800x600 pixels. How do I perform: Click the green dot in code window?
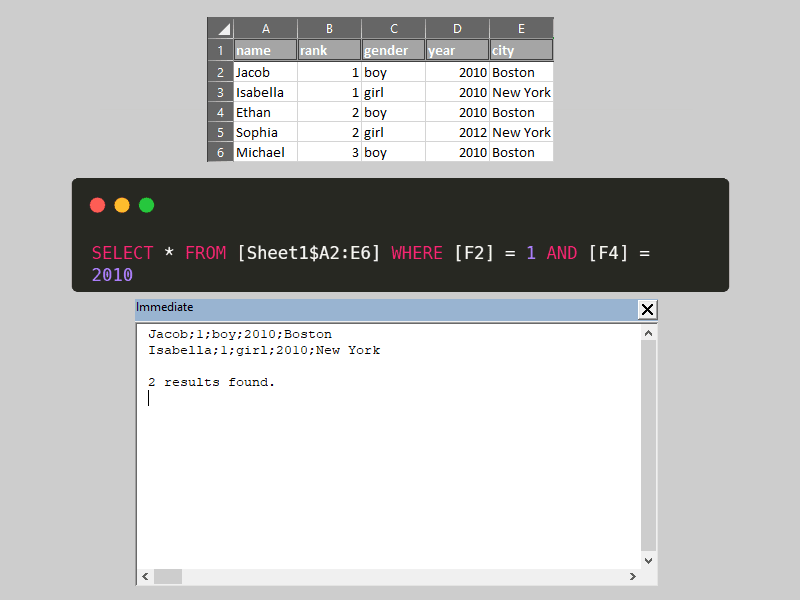[147, 205]
